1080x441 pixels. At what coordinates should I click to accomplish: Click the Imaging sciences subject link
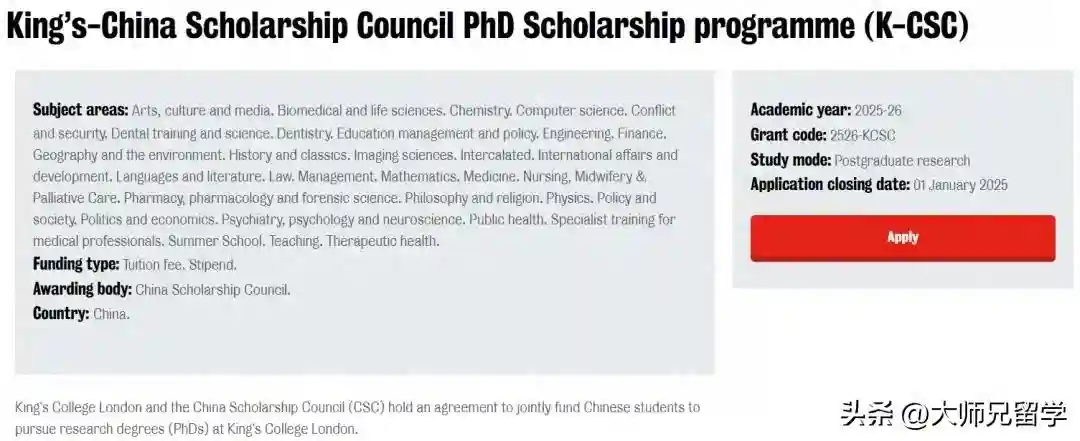(409, 155)
